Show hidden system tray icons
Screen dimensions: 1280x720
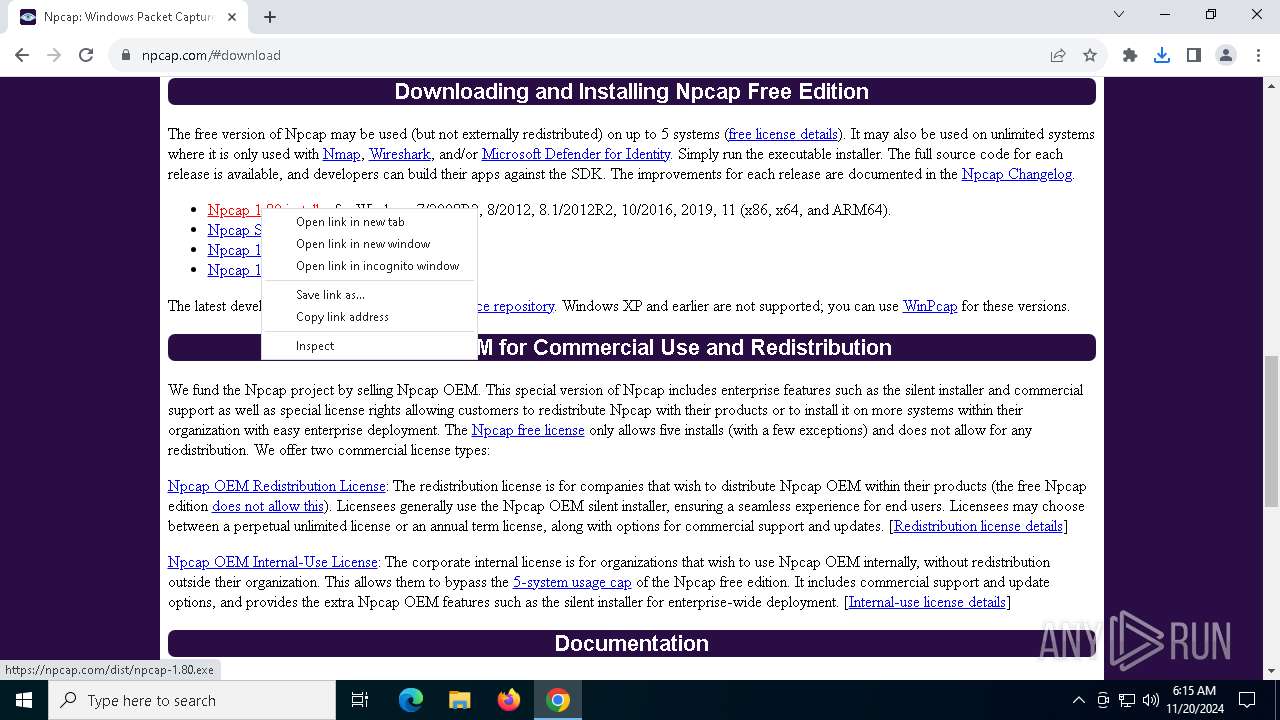click(x=1079, y=700)
